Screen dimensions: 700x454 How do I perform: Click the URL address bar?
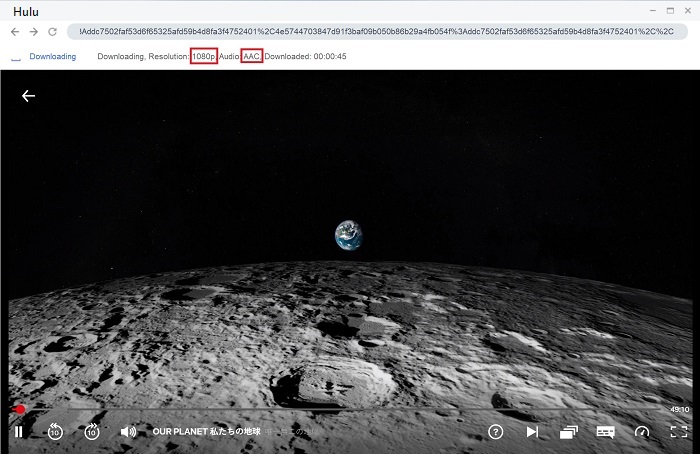pyautogui.click(x=380, y=32)
